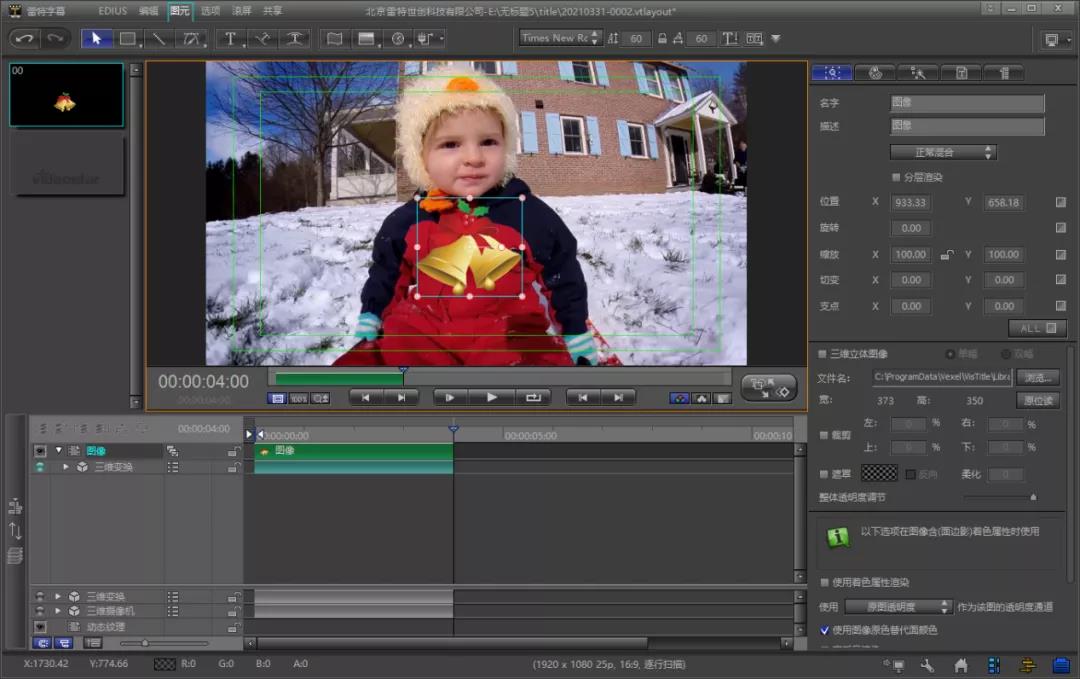This screenshot has height=679, width=1080.
Task: Click the position X field 933.33
Action: click(x=911, y=202)
